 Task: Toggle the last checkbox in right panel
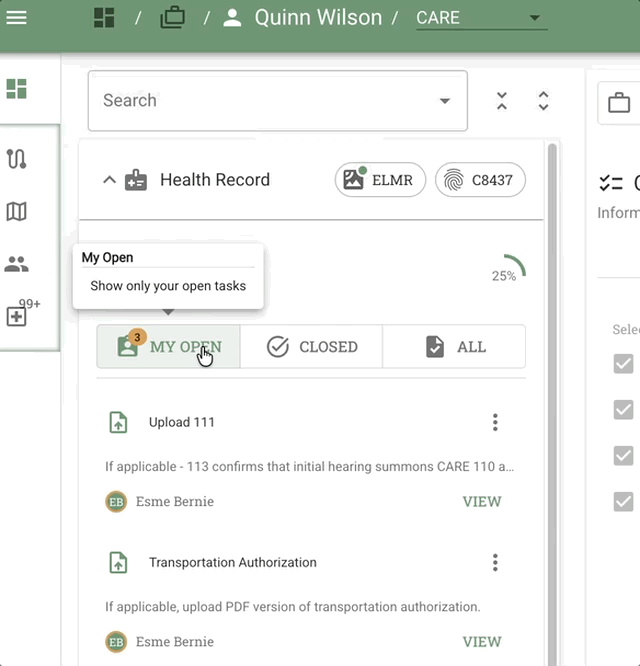coord(623,501)
